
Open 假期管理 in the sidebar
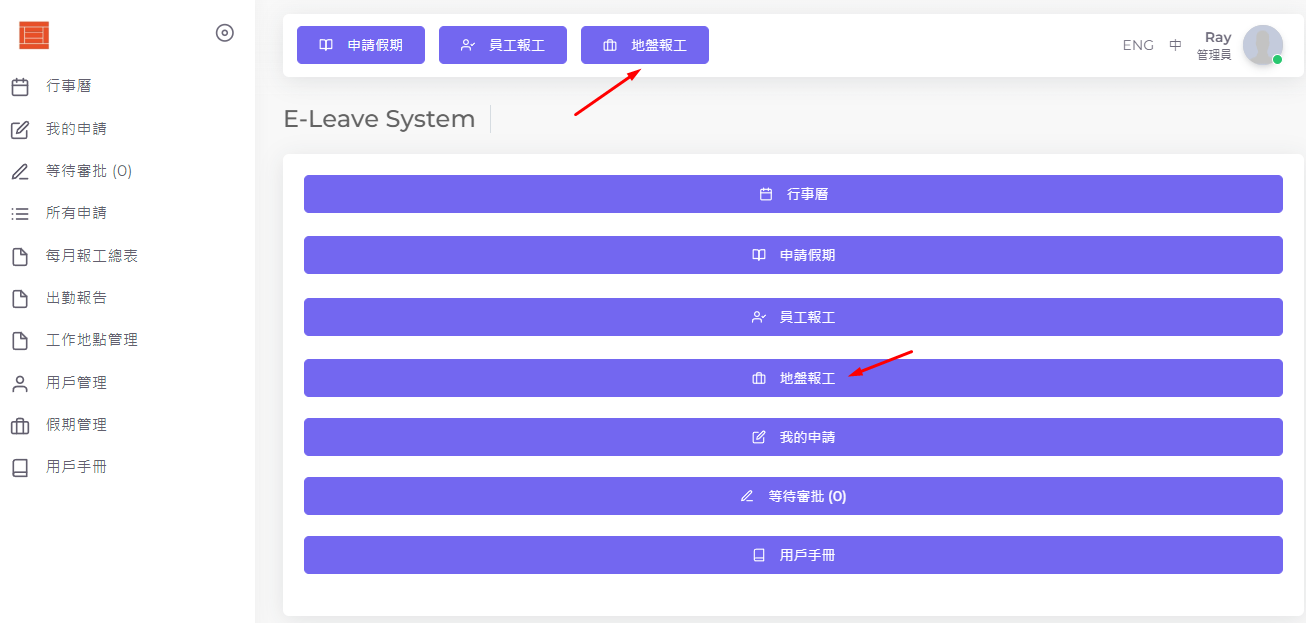point(76,425)
